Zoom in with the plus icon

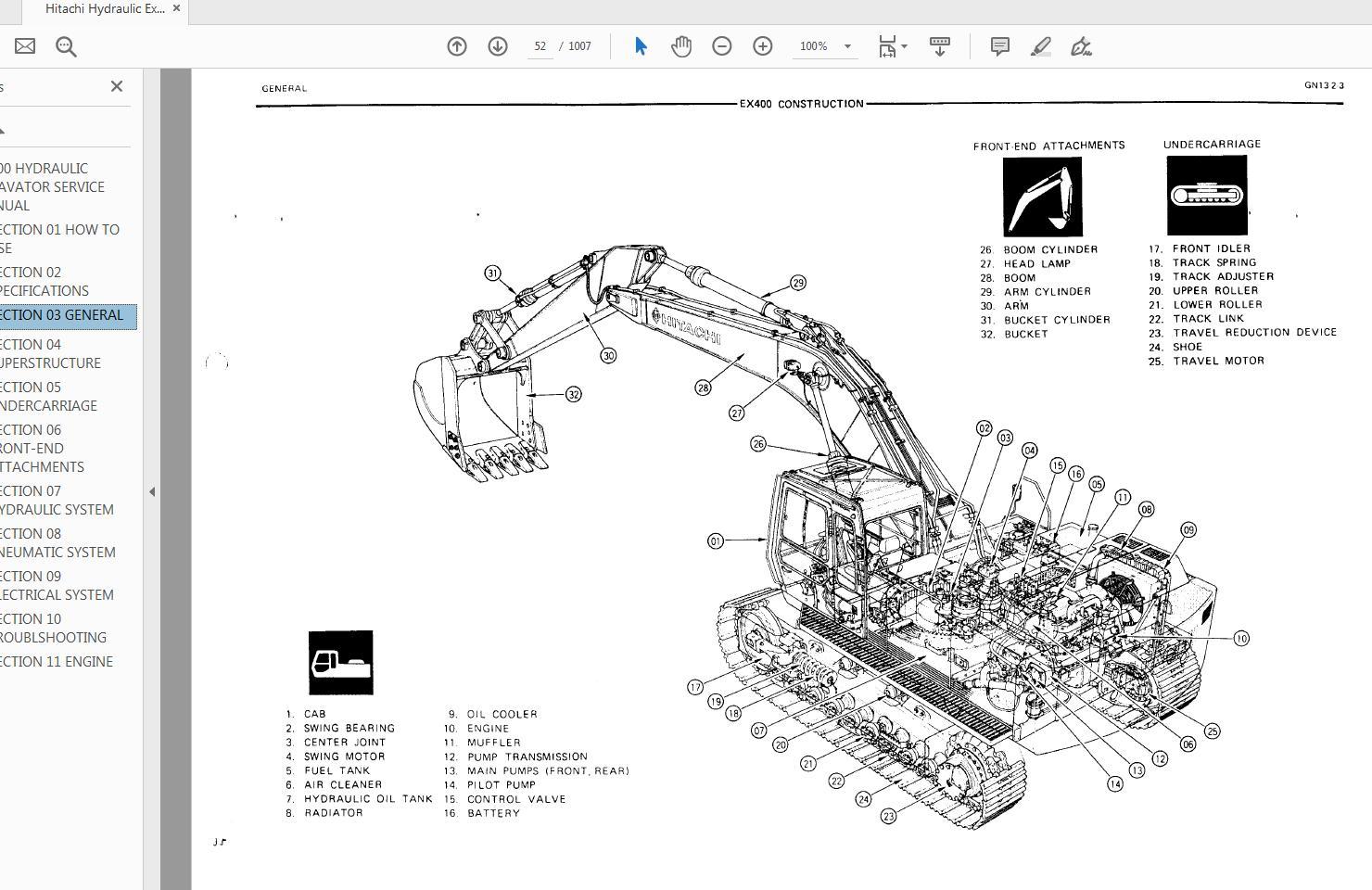(763, 46)
